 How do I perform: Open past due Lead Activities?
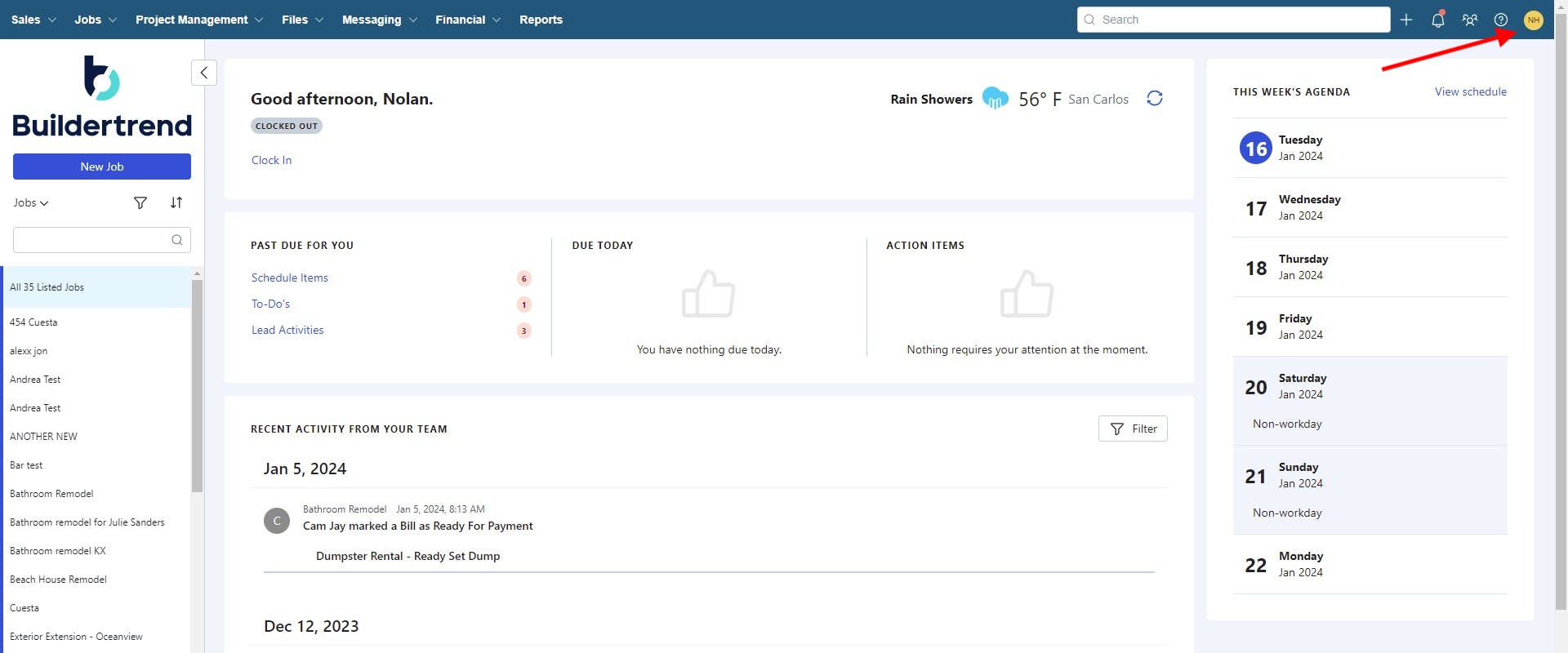pos(287,330)
